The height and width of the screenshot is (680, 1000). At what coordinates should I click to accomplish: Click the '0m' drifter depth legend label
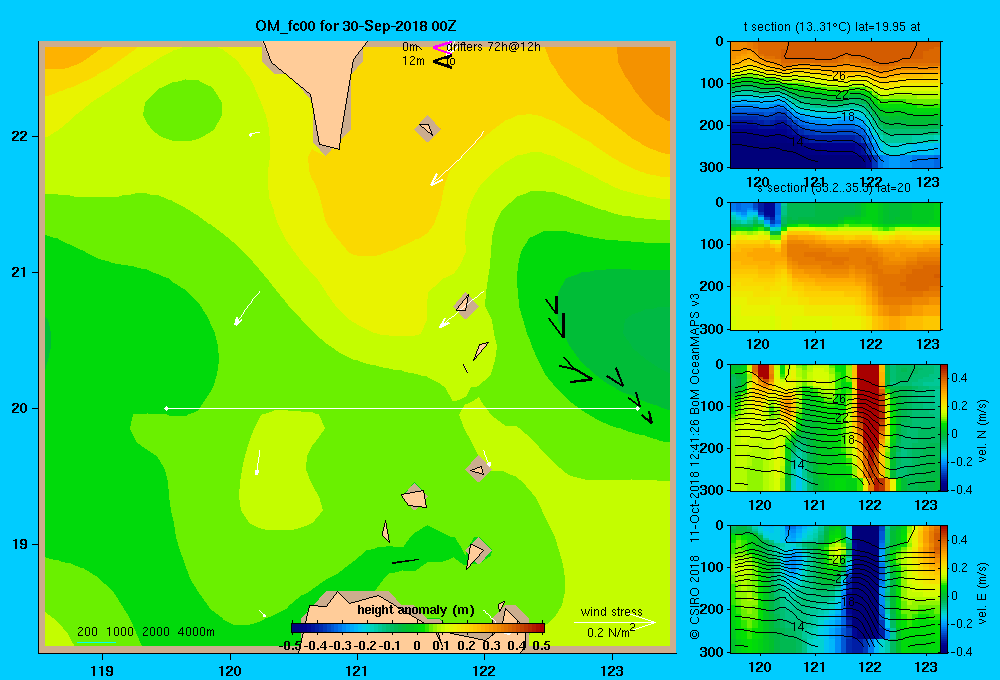tap(411, 47)
